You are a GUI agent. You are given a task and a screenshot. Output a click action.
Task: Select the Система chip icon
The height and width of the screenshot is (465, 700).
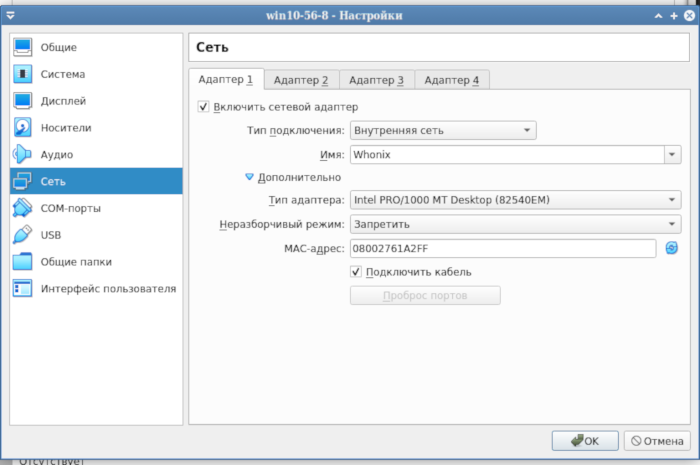[x=23, y=74]
